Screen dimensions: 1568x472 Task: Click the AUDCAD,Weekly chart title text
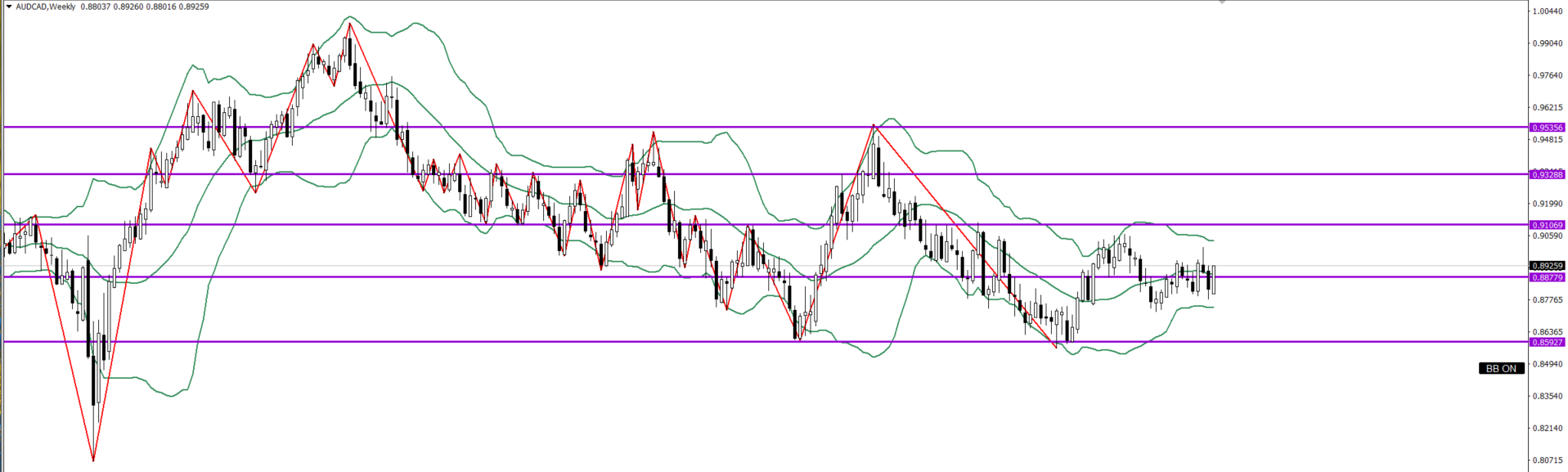(46, 7)
